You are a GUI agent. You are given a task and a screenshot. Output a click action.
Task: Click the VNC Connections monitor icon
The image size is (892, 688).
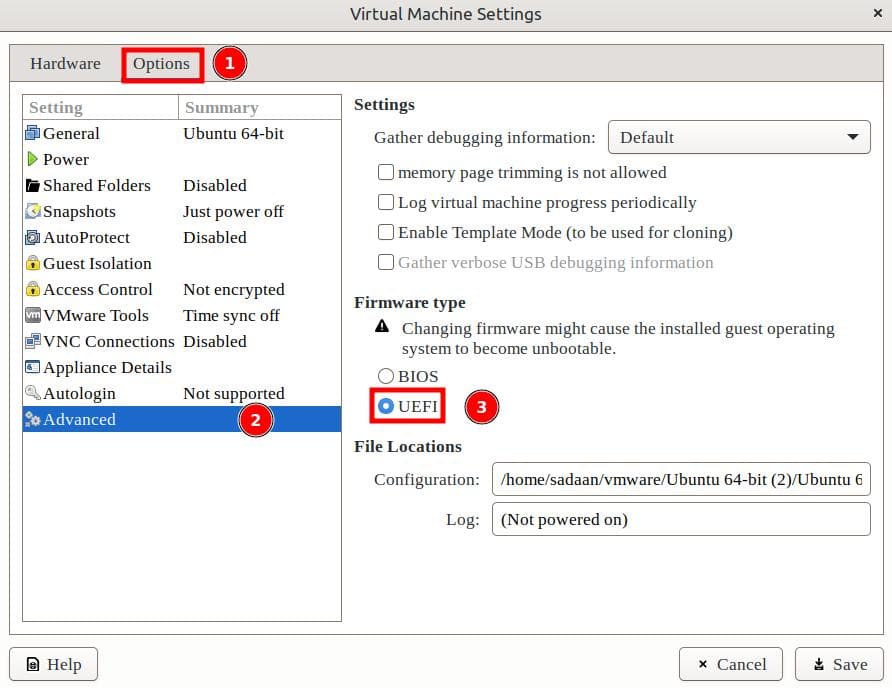(32, 341)
